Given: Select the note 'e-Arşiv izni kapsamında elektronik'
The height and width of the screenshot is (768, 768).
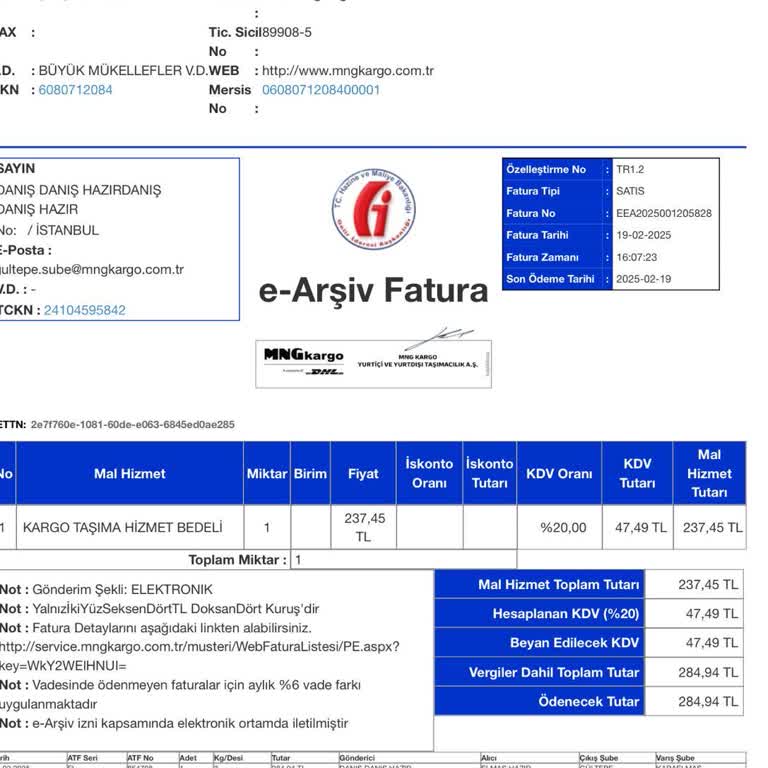Looking at the screenshot, I should click(190, 723).
